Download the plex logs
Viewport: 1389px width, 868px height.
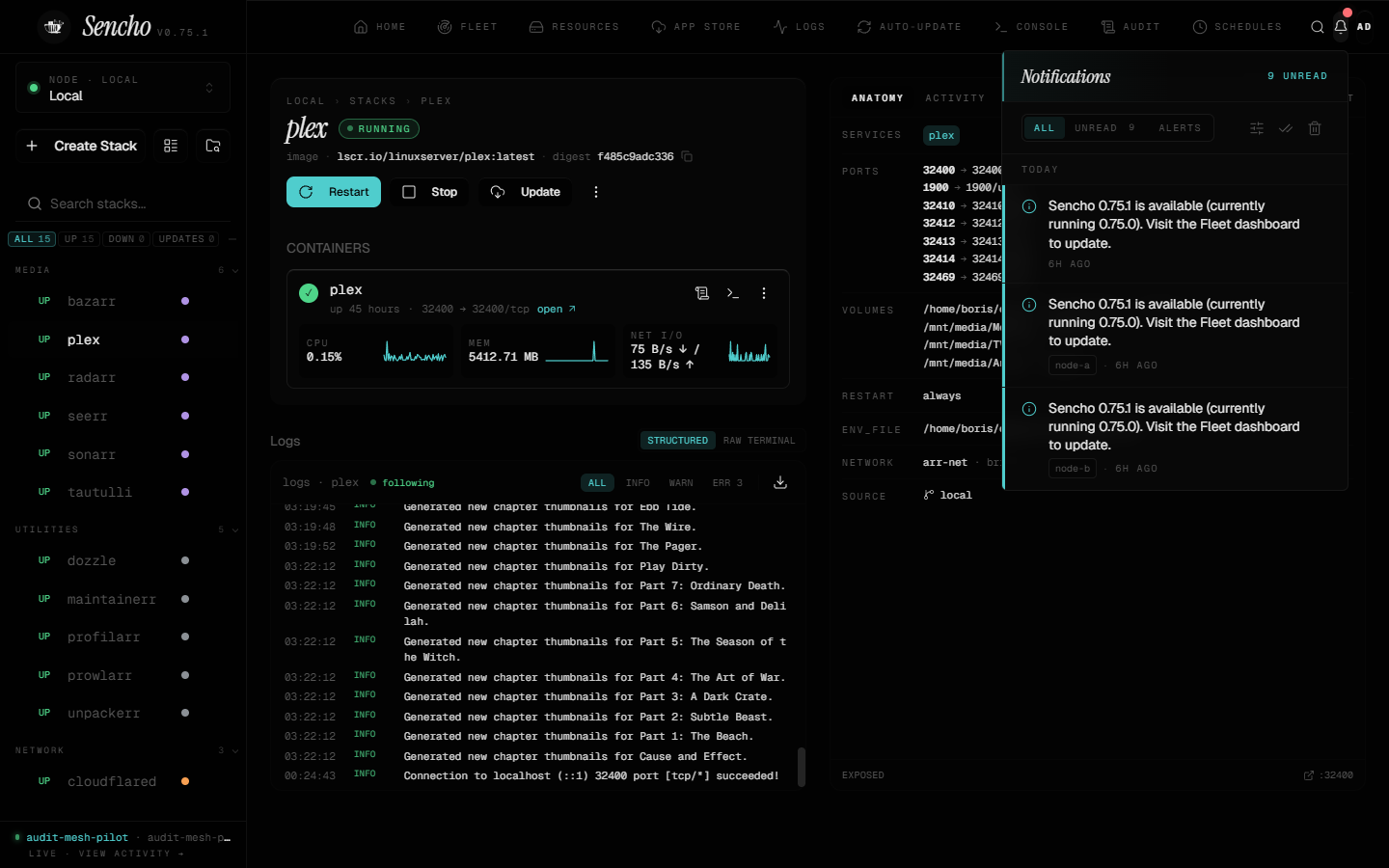pyautogui.click(x=780, y=482)
